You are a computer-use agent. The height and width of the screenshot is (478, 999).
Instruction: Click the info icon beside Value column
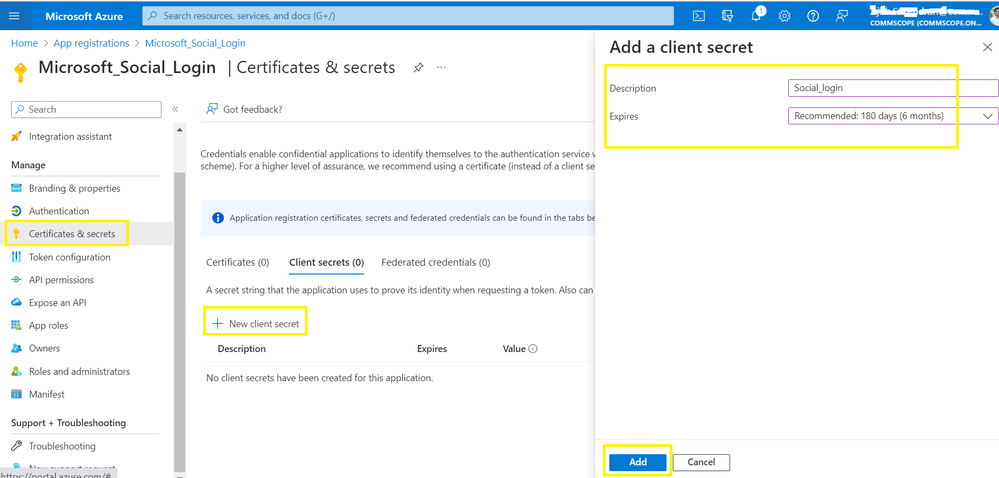533,349
